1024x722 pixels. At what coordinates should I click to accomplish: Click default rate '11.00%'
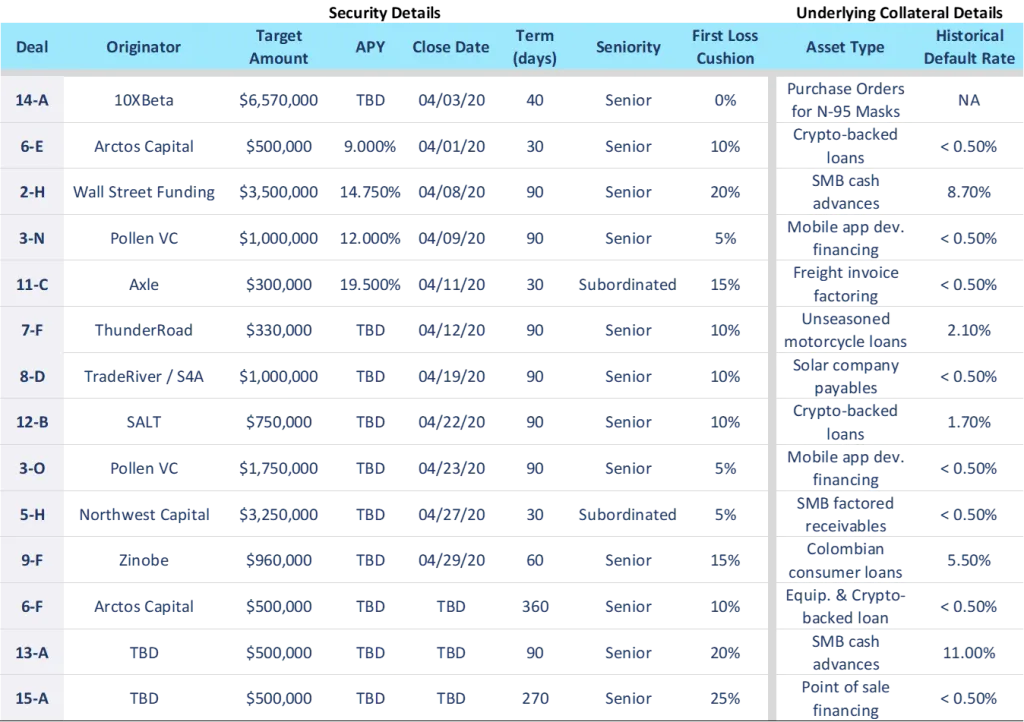pyautogui.click(x=969, y=652)
